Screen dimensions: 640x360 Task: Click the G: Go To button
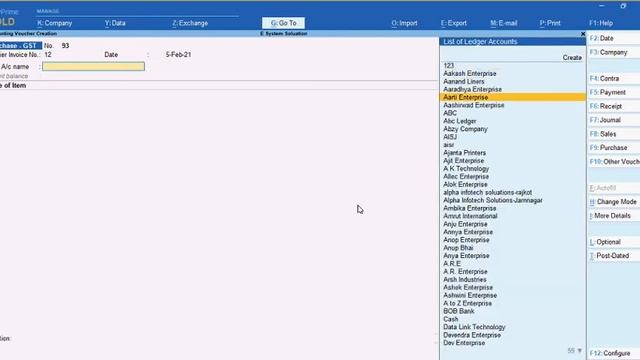(283, 23)
